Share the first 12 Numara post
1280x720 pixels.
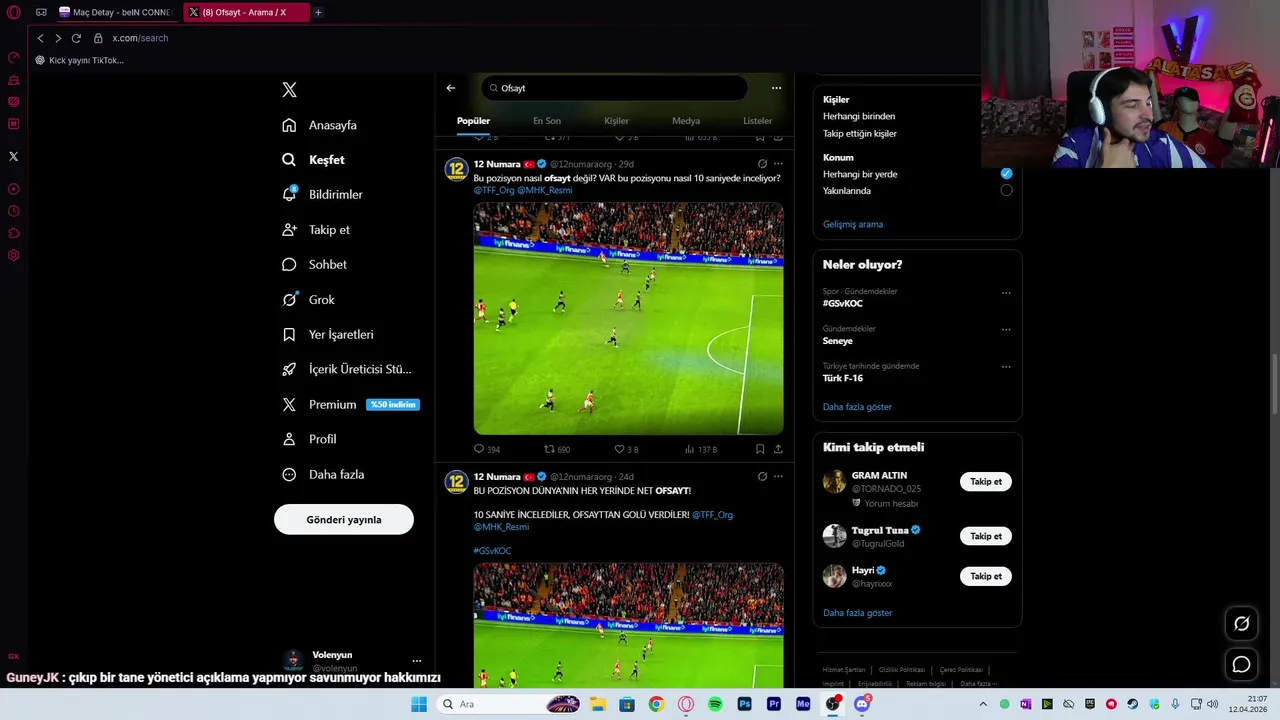[778, 449]
